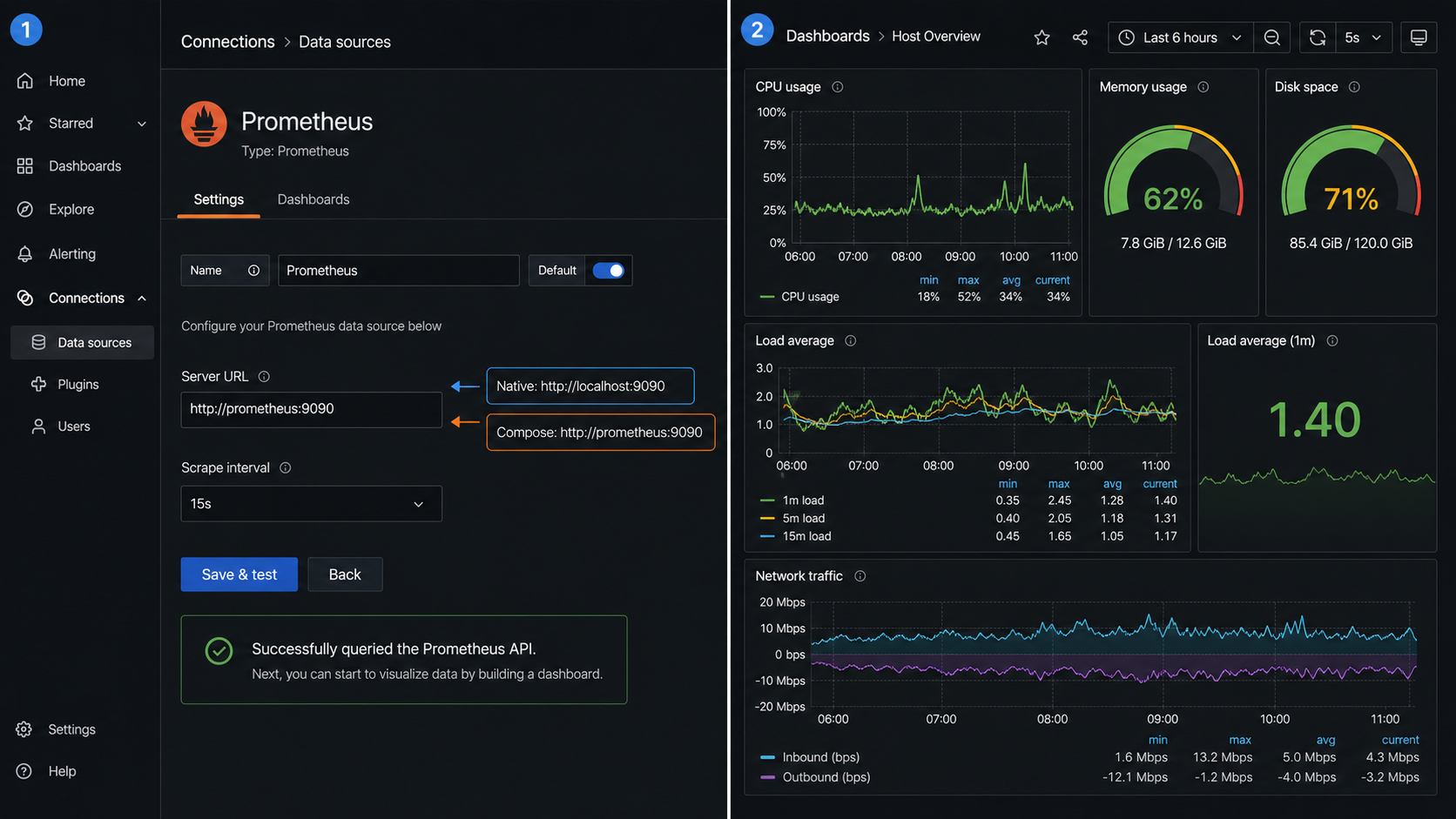Click the Data sources breadcrumb
Screen dimensions: 1456x819
coord(345,42)
